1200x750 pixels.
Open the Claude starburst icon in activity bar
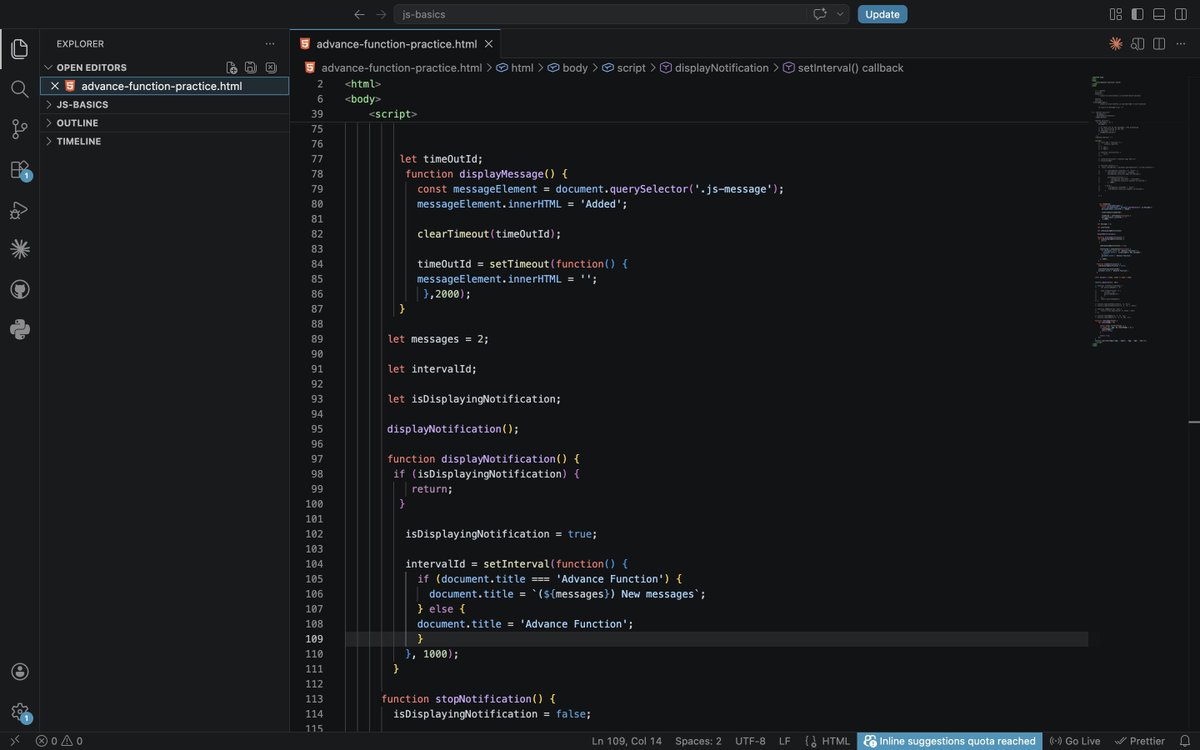(19, 249)
